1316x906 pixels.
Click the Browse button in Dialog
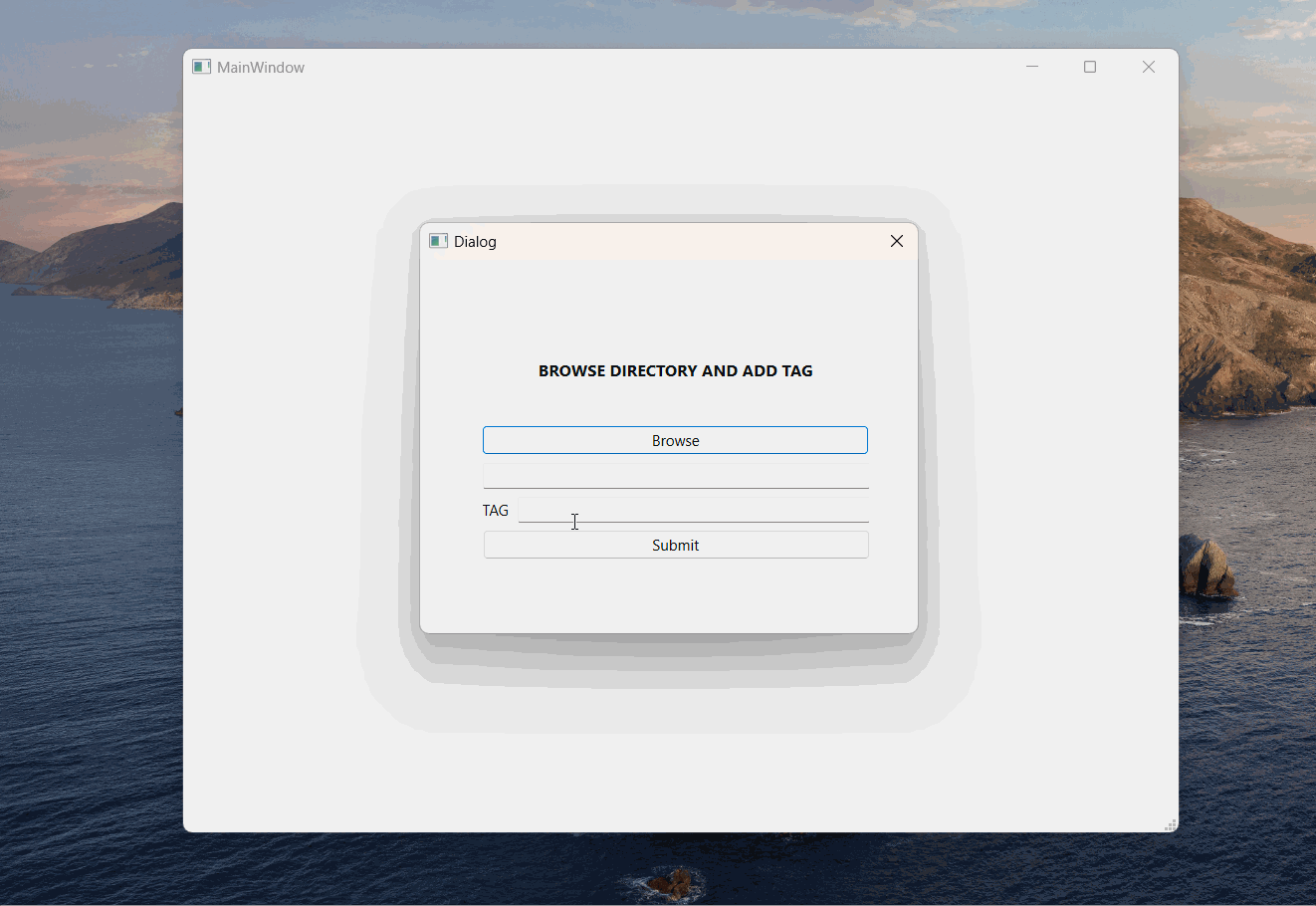[675, 440]
